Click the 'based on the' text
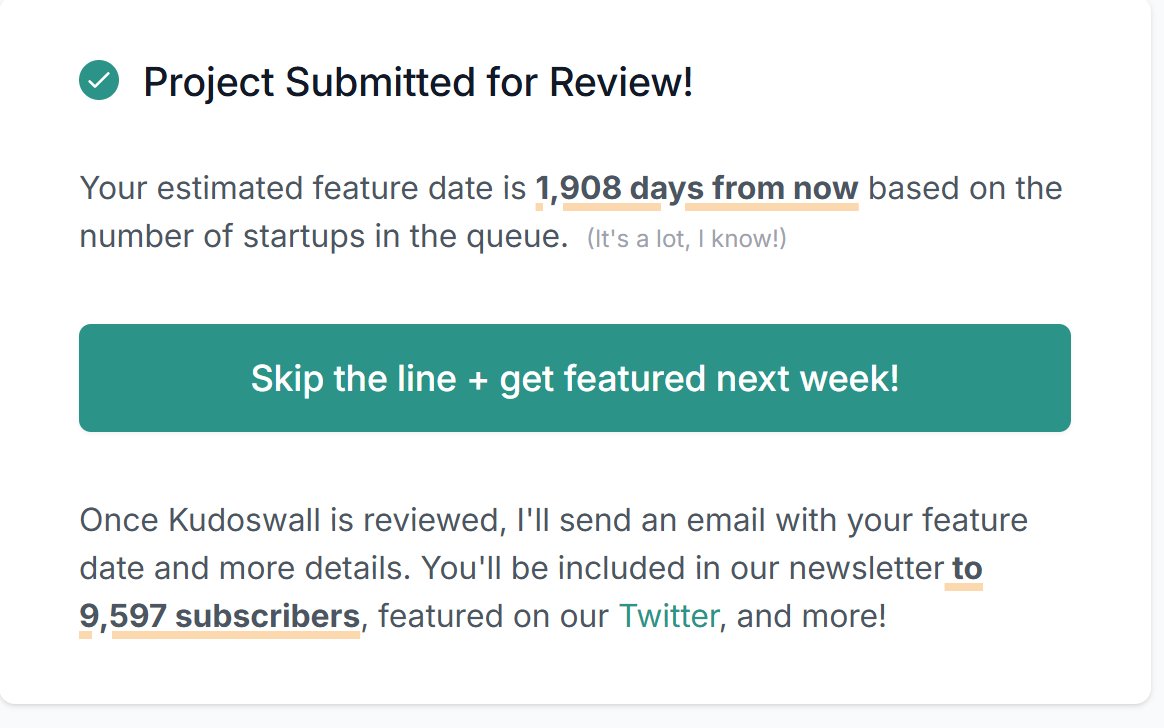Viewport: 1164px width, 728px height. click(x=965, y=188)
